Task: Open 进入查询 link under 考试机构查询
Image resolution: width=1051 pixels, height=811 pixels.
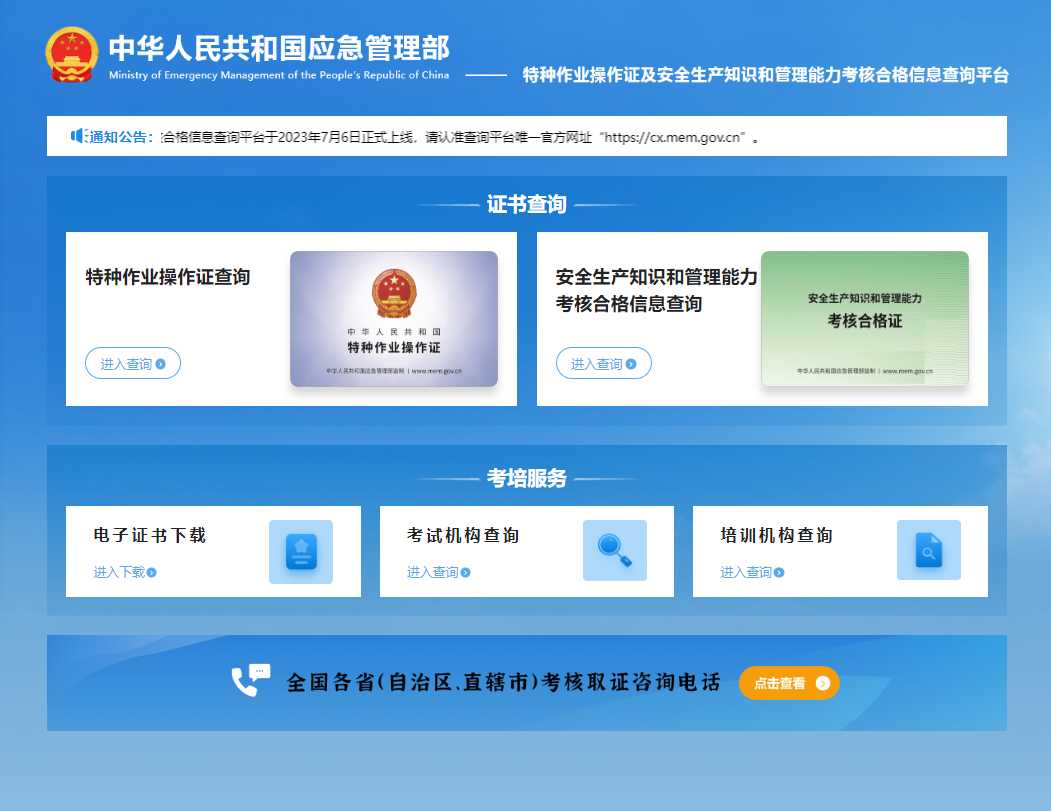Action: point(438,572)
